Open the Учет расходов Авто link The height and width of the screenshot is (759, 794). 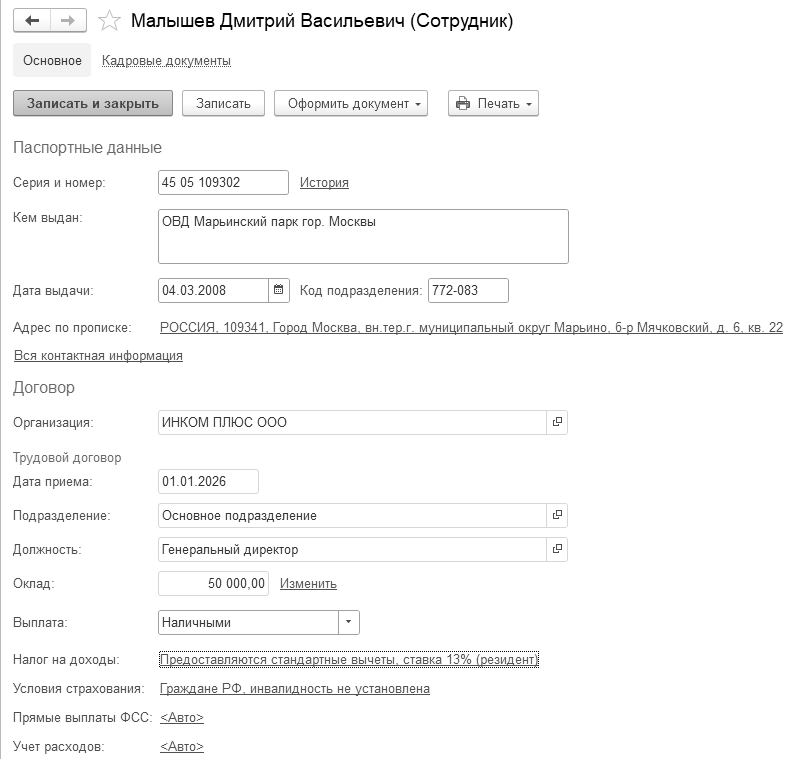pos(182,746)
